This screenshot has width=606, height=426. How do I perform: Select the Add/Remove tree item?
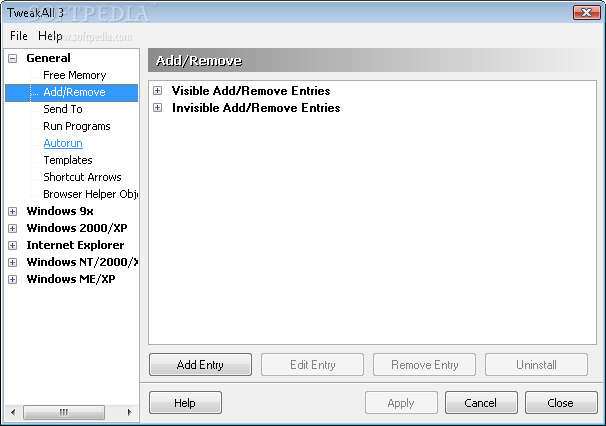coord(71,93)
